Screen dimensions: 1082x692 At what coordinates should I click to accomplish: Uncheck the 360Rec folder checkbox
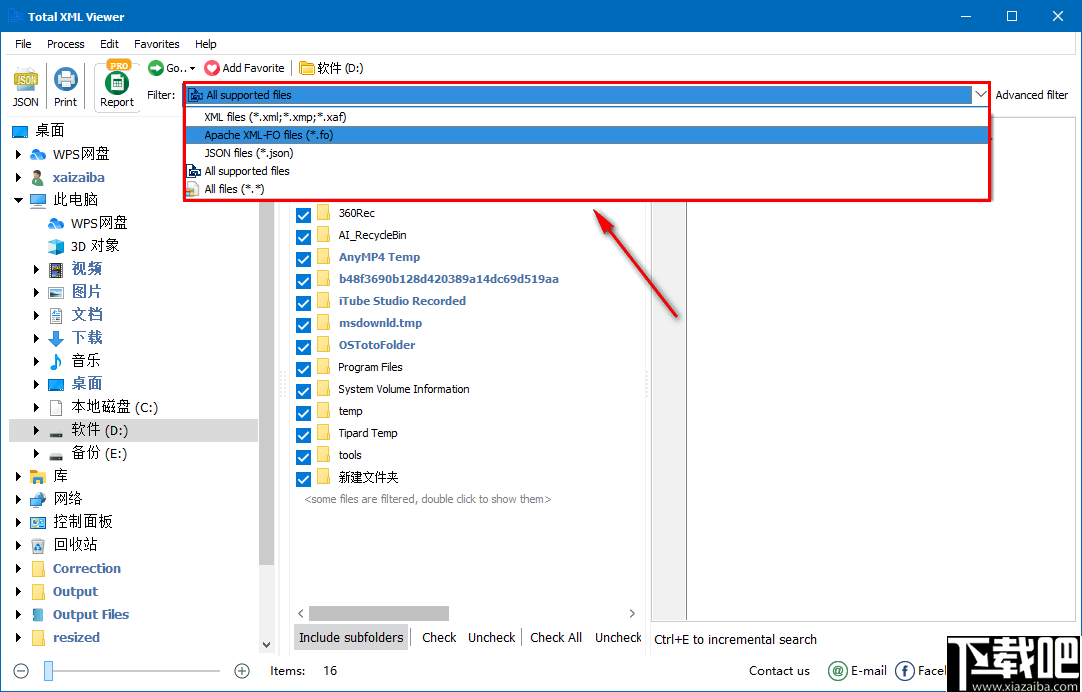pos(303,215)
